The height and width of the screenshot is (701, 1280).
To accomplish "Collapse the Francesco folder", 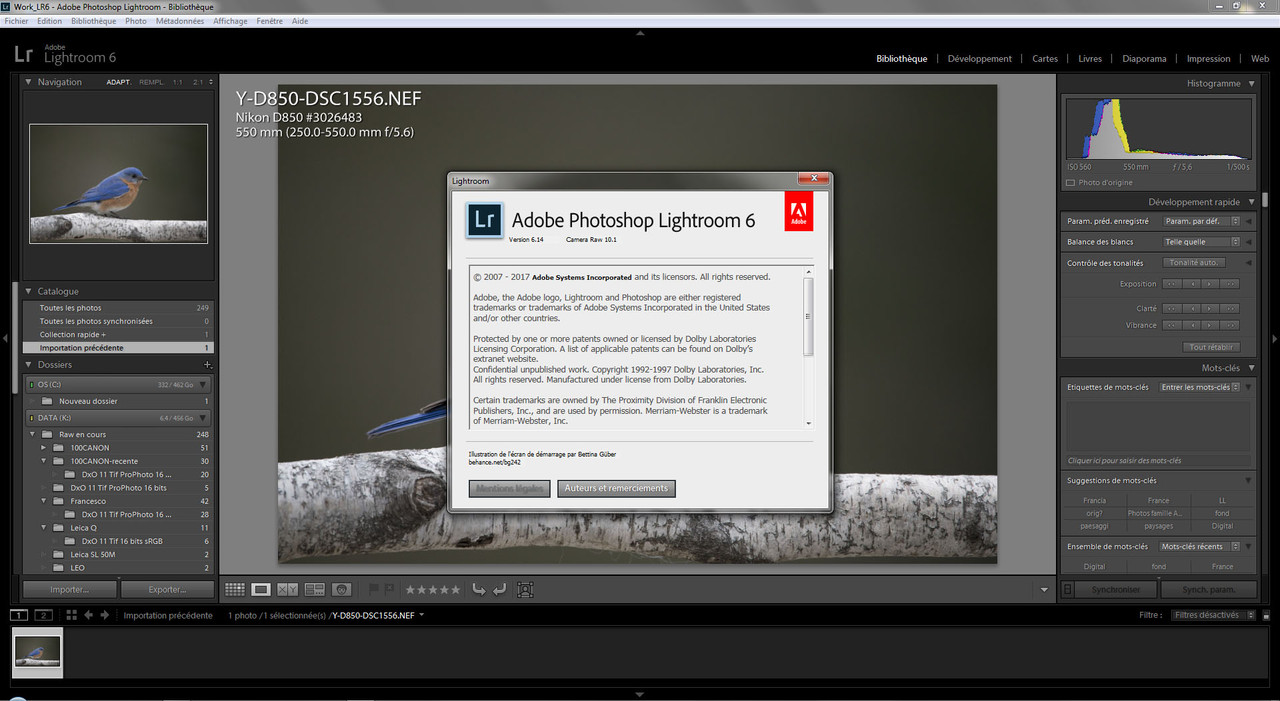I will (45, 501).
